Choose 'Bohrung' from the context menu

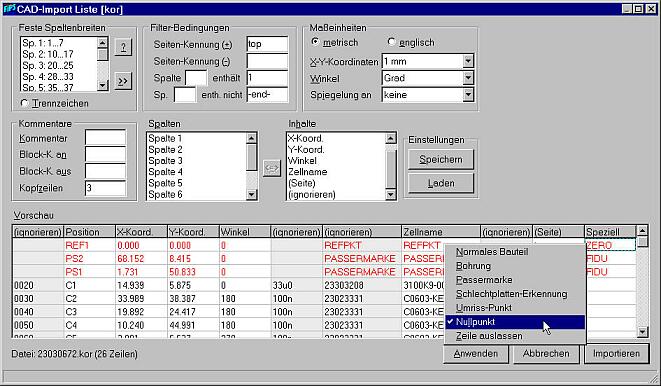(x=515, y=266)
